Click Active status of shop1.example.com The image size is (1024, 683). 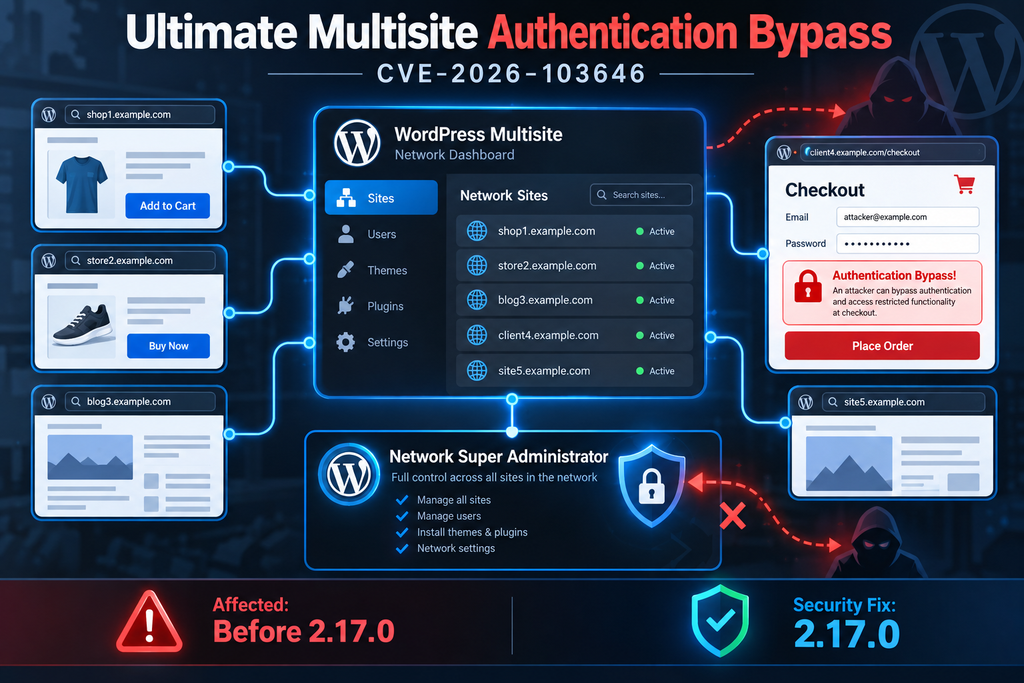[x=656, y=231]
